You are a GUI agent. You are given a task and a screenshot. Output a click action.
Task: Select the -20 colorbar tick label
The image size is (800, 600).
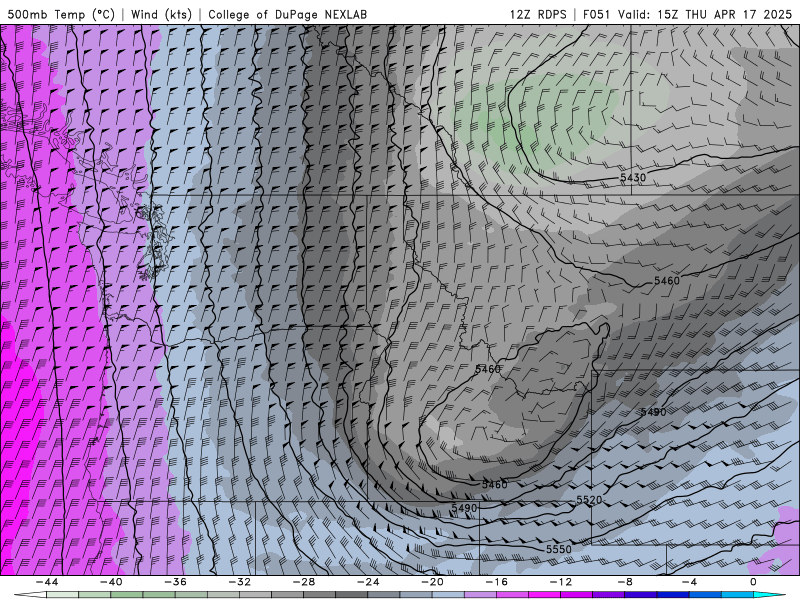[432, 582]
